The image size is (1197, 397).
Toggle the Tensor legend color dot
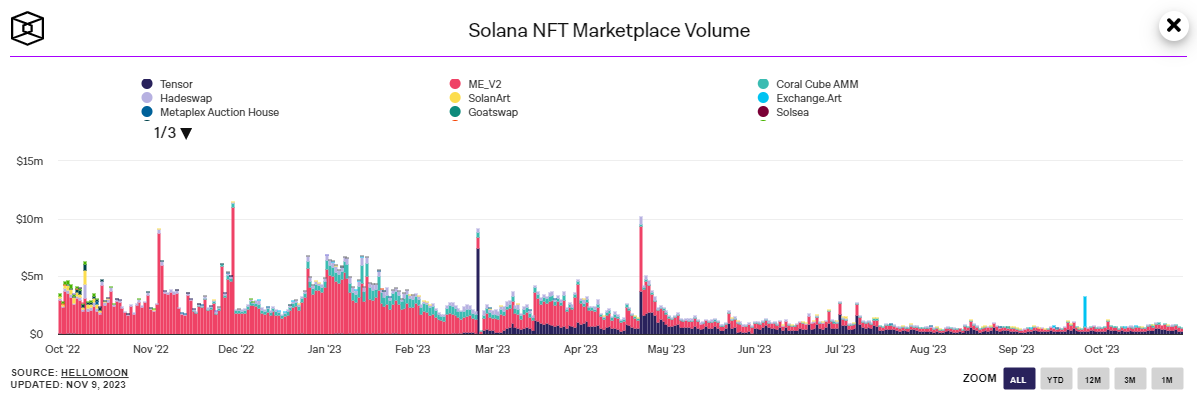coord(147,84)
